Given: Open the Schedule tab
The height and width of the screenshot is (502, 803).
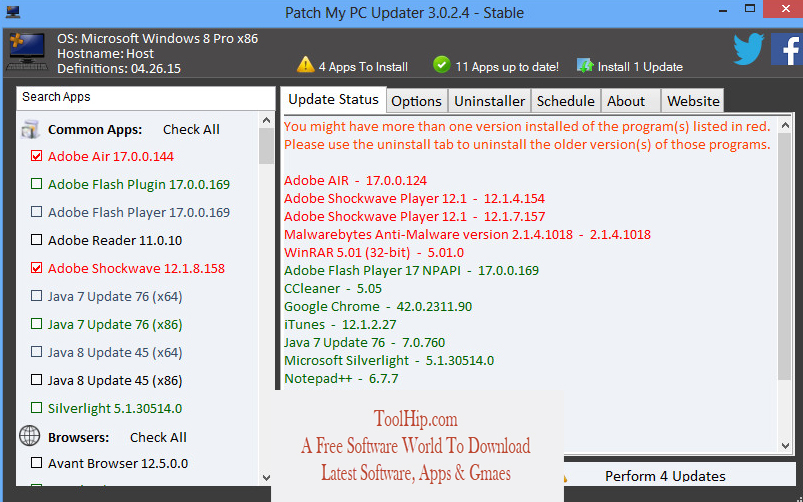Looking at the screenshot, I should tap(565, 101).
